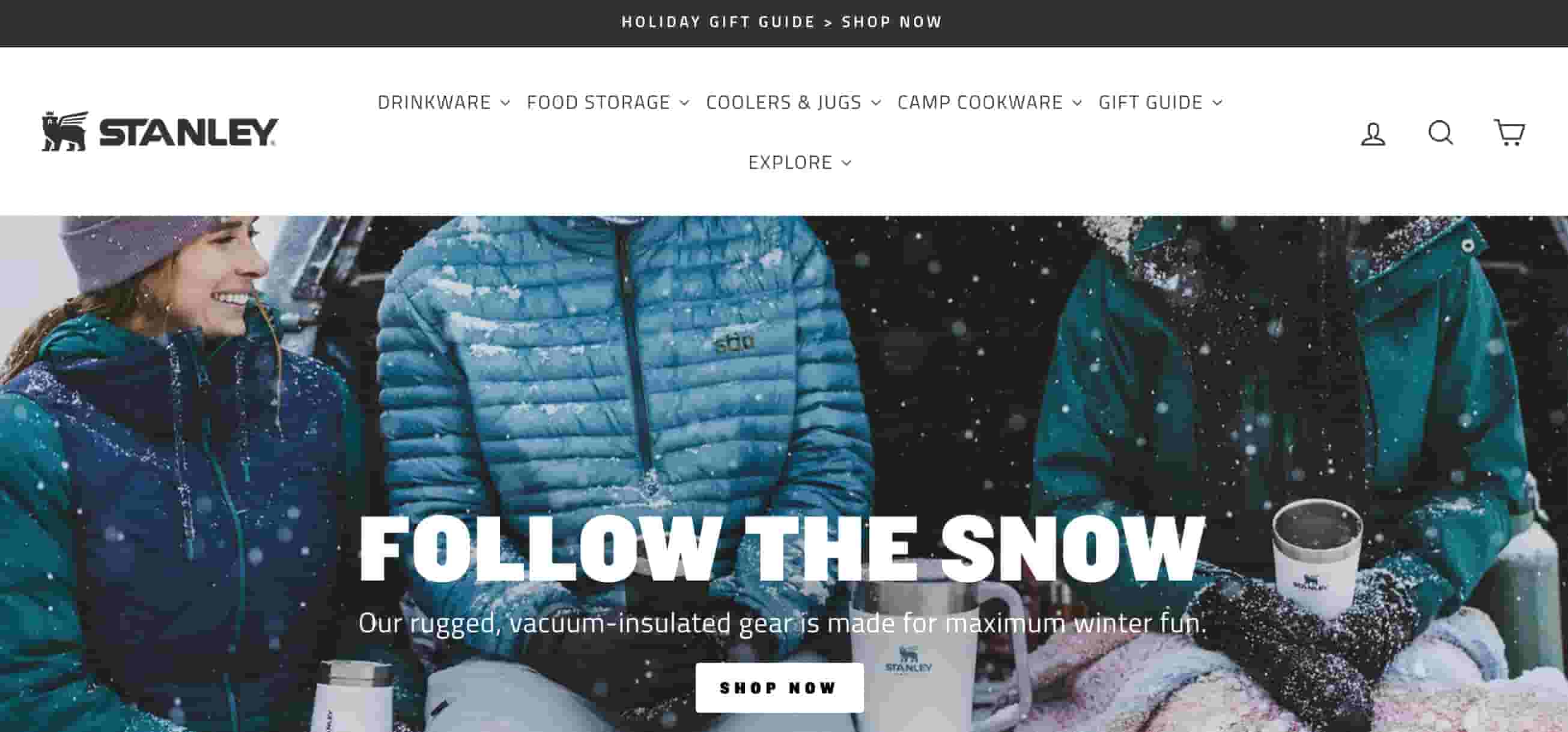
Task: Click the Drinkware chevron arrow
Action: coord(505,103)
